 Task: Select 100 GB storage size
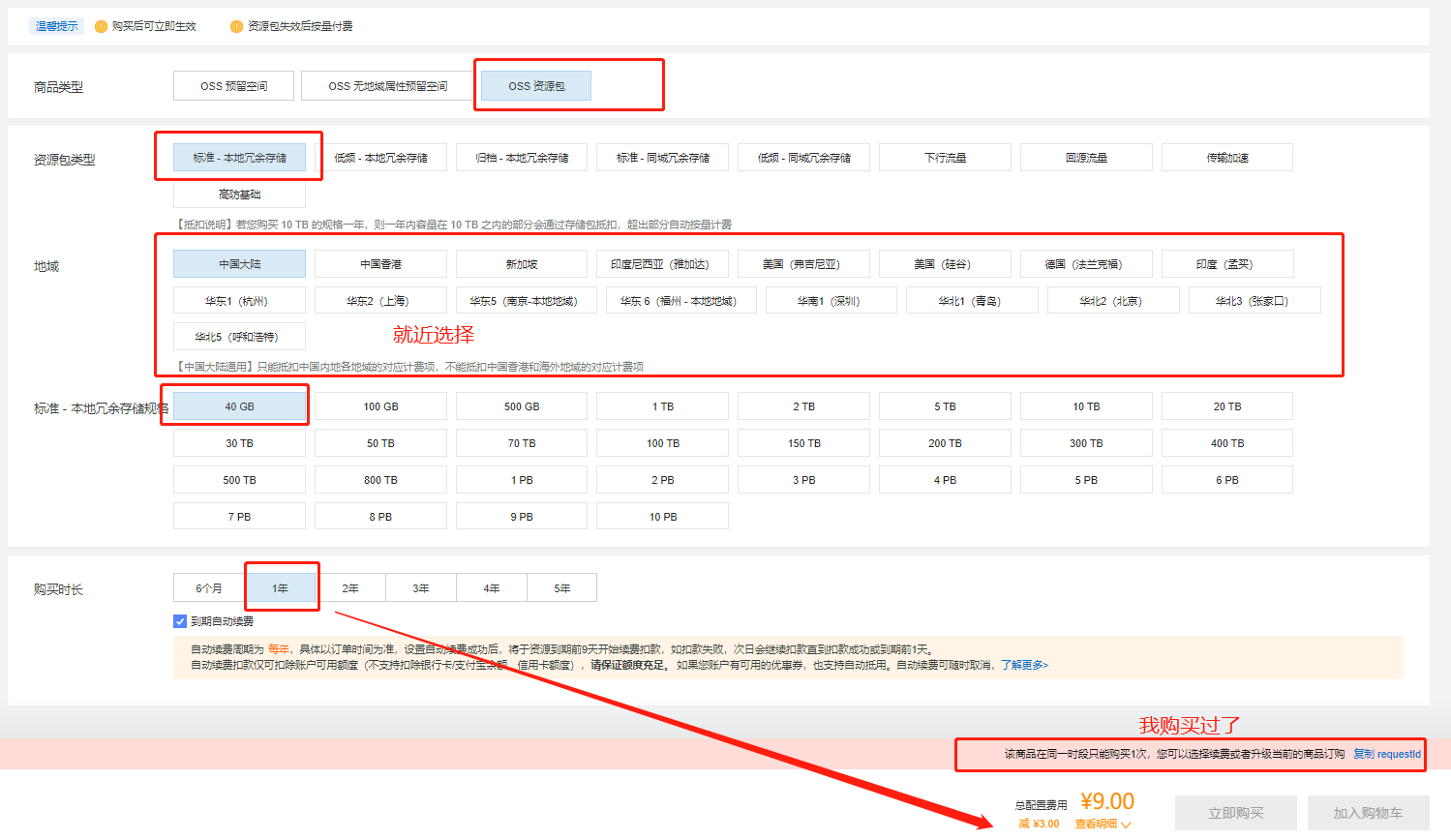380,406
